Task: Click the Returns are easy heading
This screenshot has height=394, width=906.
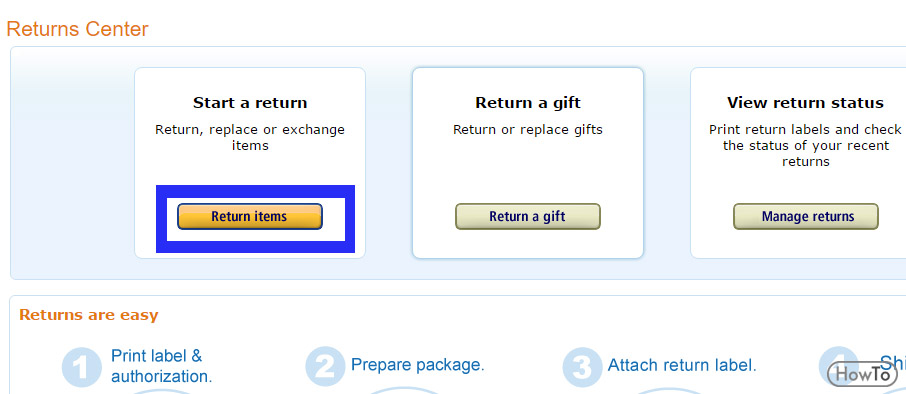Action: [88, 315]
